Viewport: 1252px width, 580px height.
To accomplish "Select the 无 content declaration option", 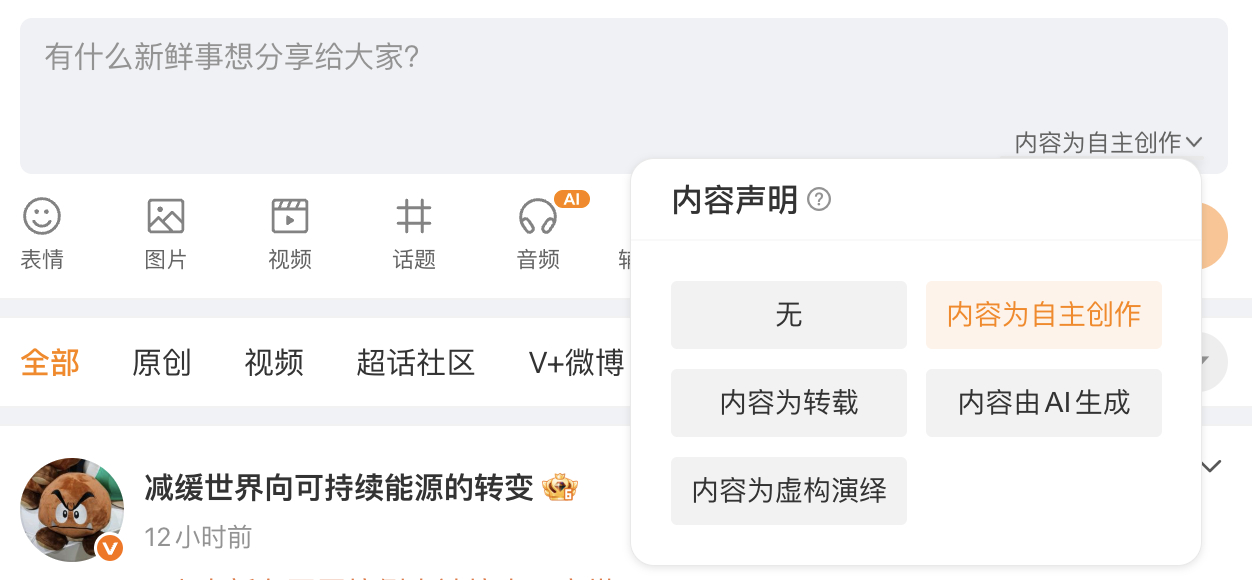I will click(x=789, y=314).
